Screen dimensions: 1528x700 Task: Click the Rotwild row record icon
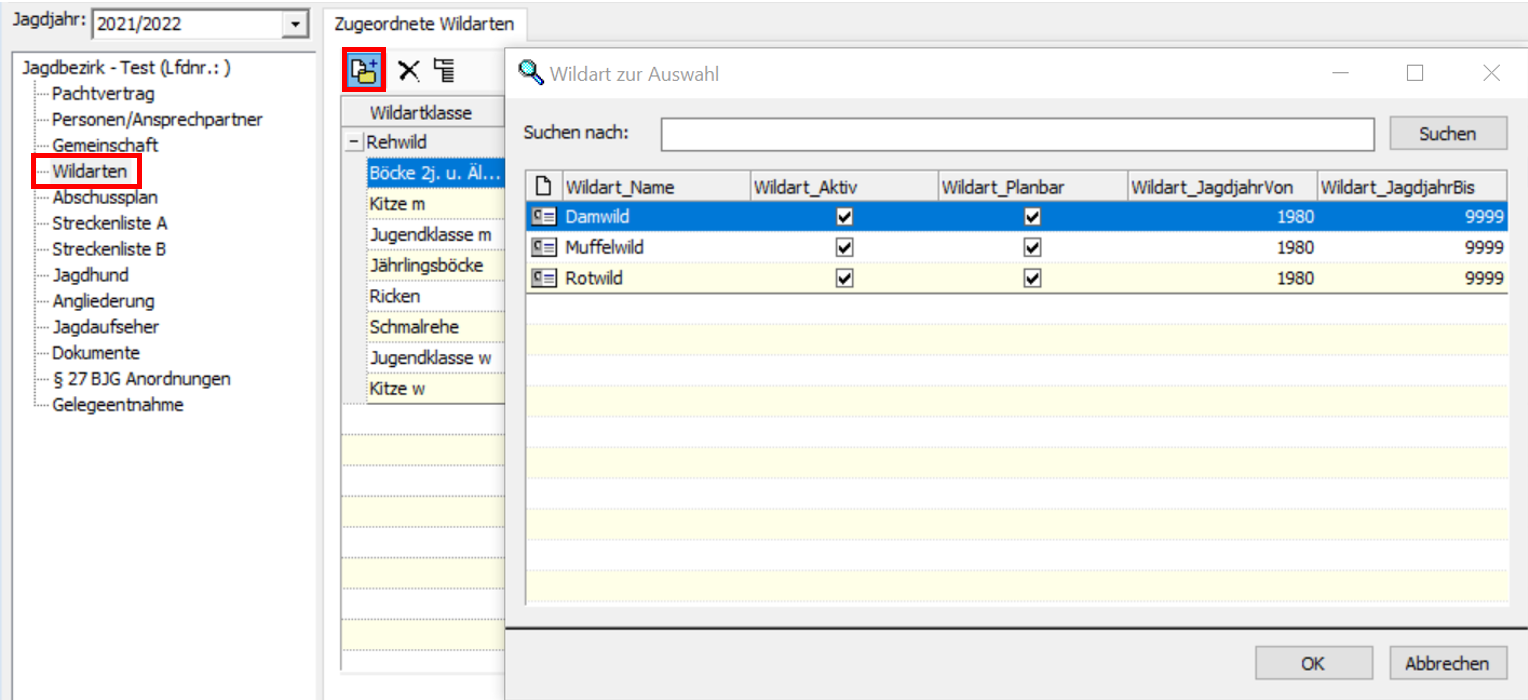click(544, 279)
